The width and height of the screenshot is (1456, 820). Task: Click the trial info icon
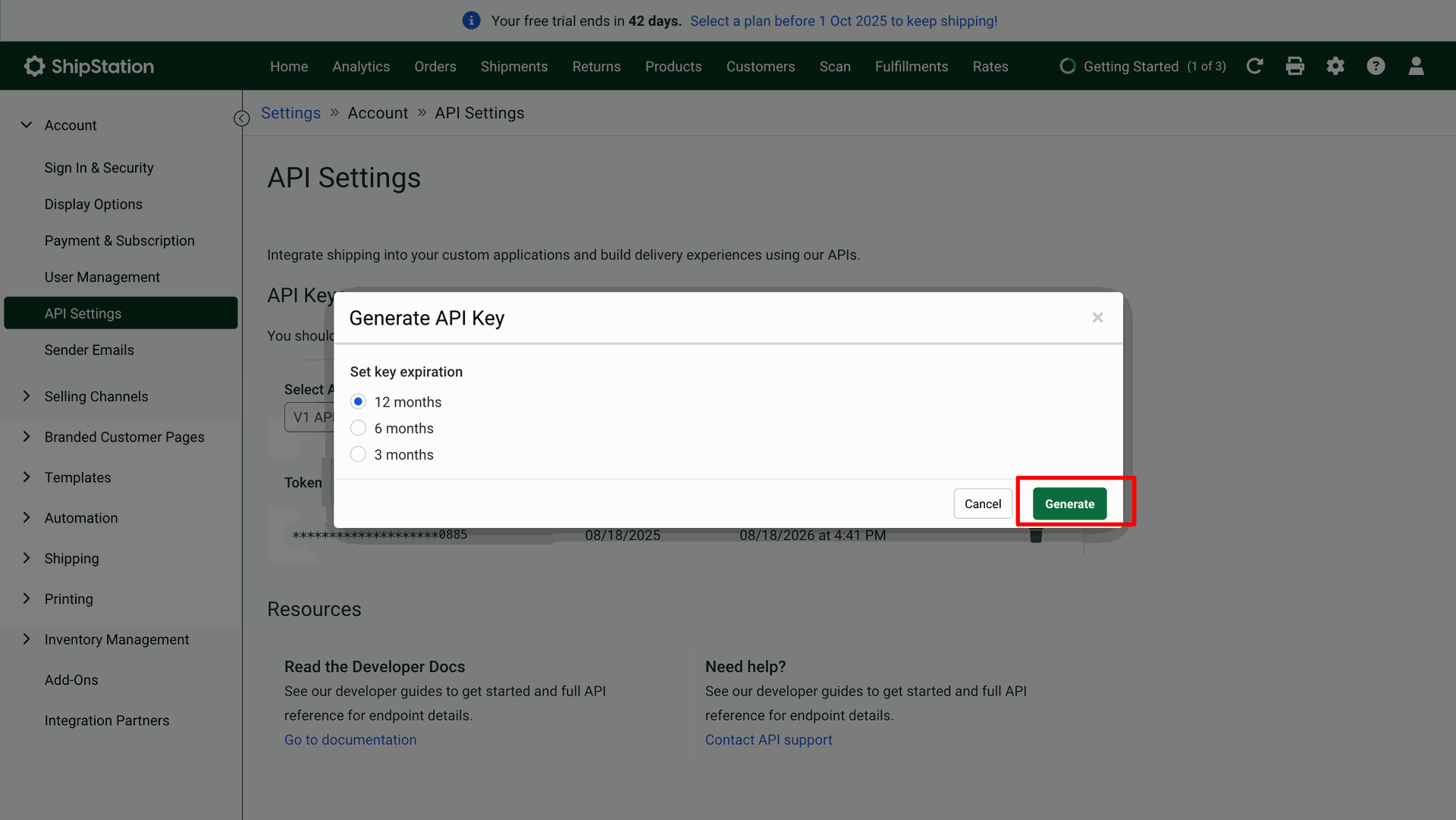pyautogui.click(x=471, y=20)
